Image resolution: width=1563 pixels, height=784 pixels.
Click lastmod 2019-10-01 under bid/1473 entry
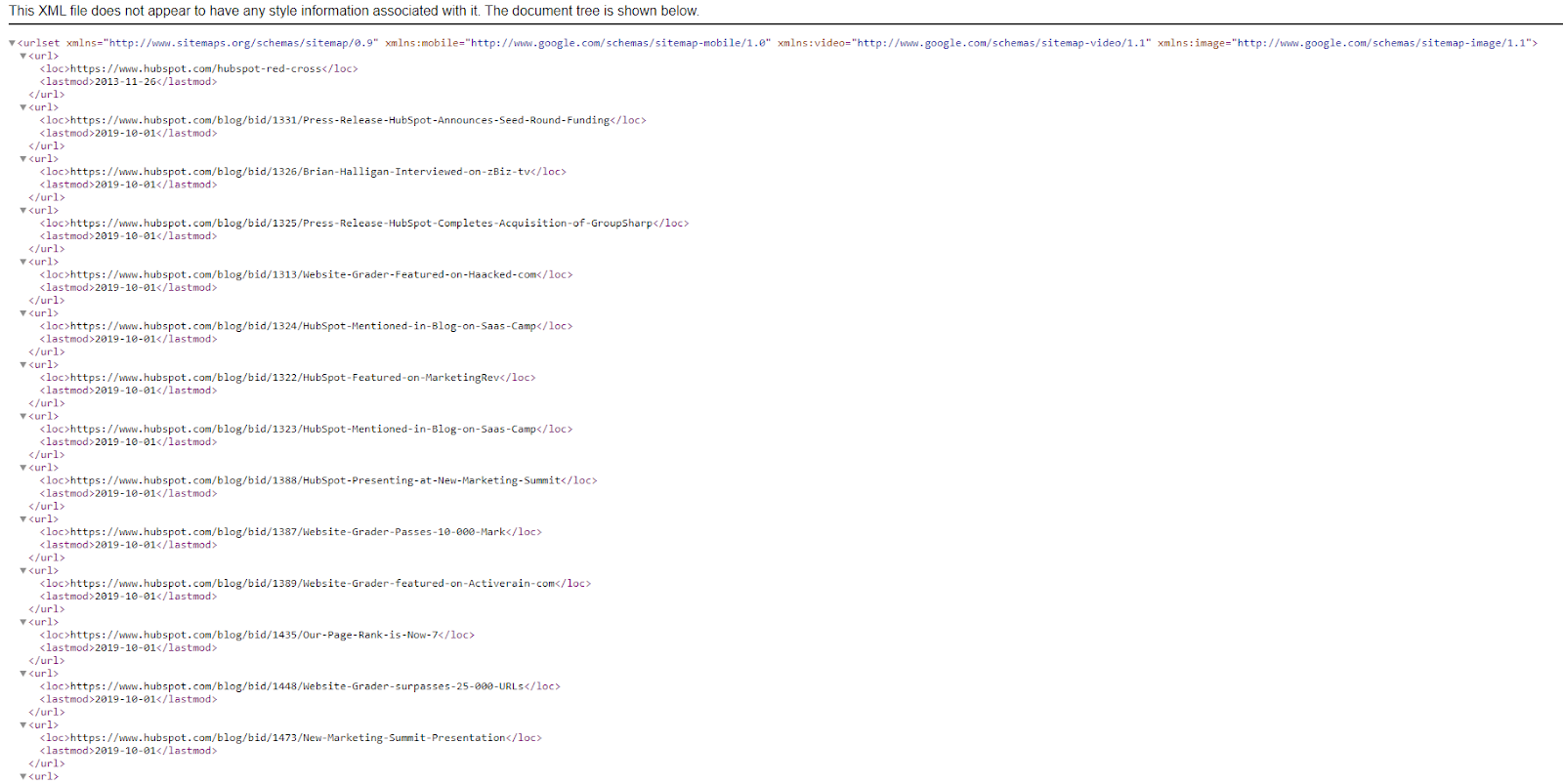(x=125, y=751)
